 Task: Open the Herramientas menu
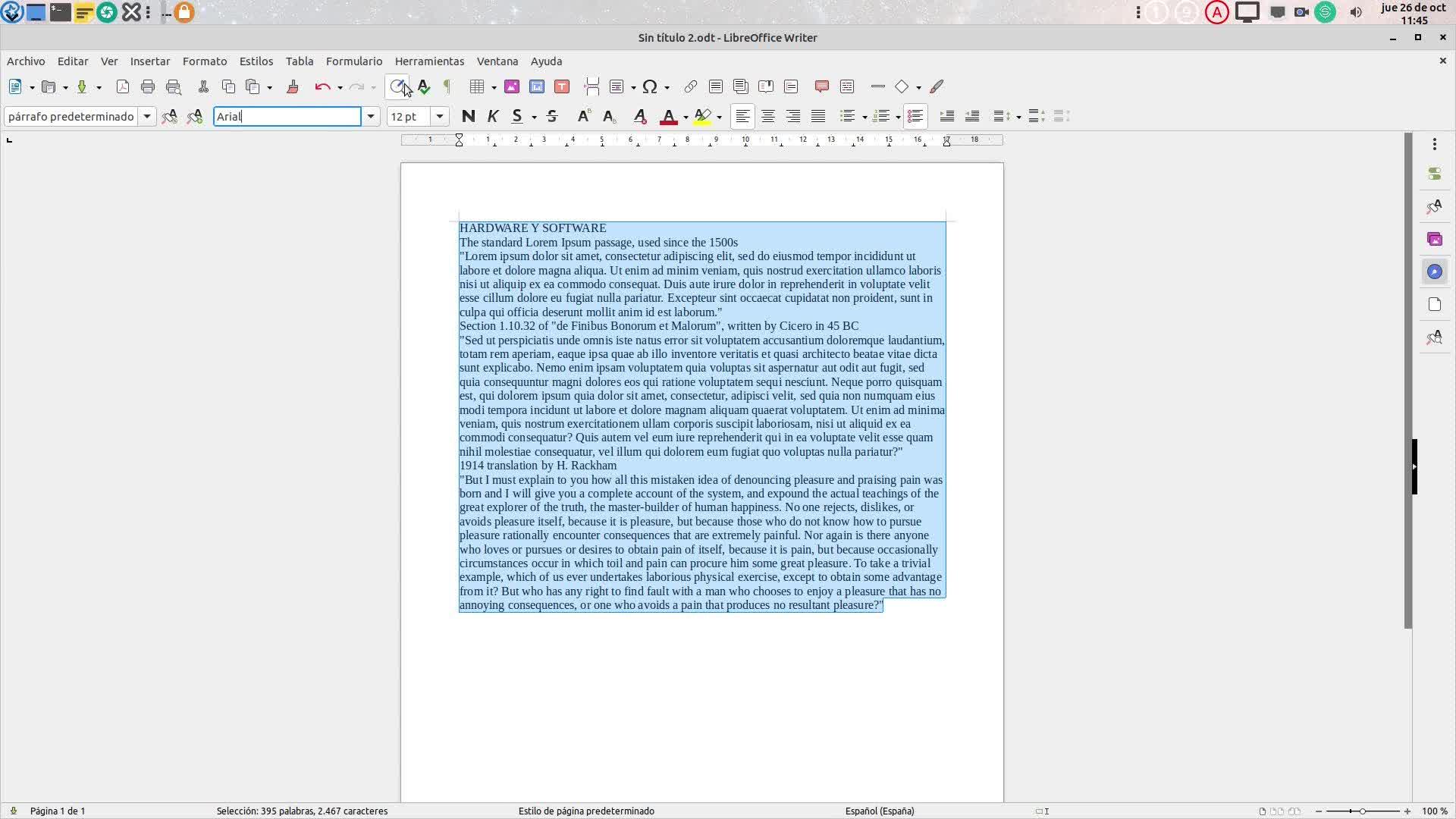[x=429, y=61]
